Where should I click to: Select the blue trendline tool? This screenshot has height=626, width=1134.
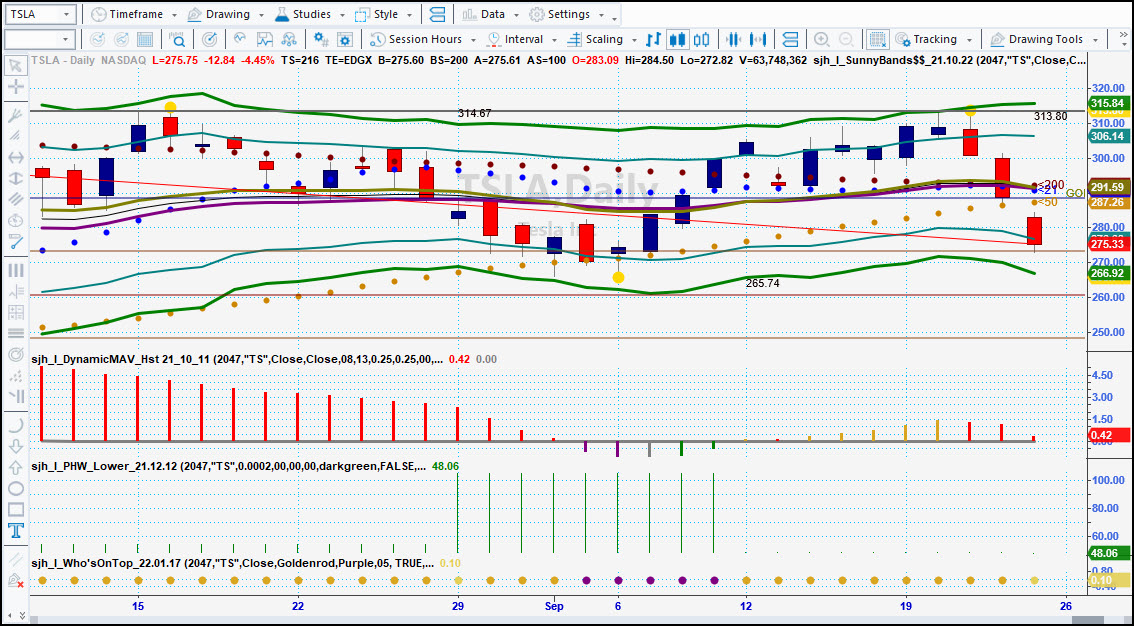(15, 241)
